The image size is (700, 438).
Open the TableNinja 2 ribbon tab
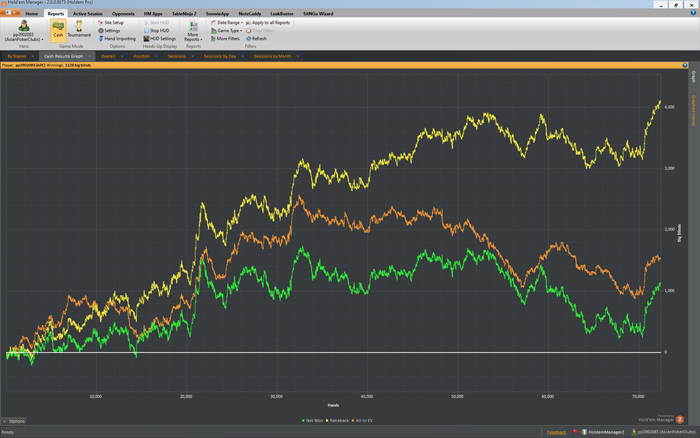click(x=184, y=14)
